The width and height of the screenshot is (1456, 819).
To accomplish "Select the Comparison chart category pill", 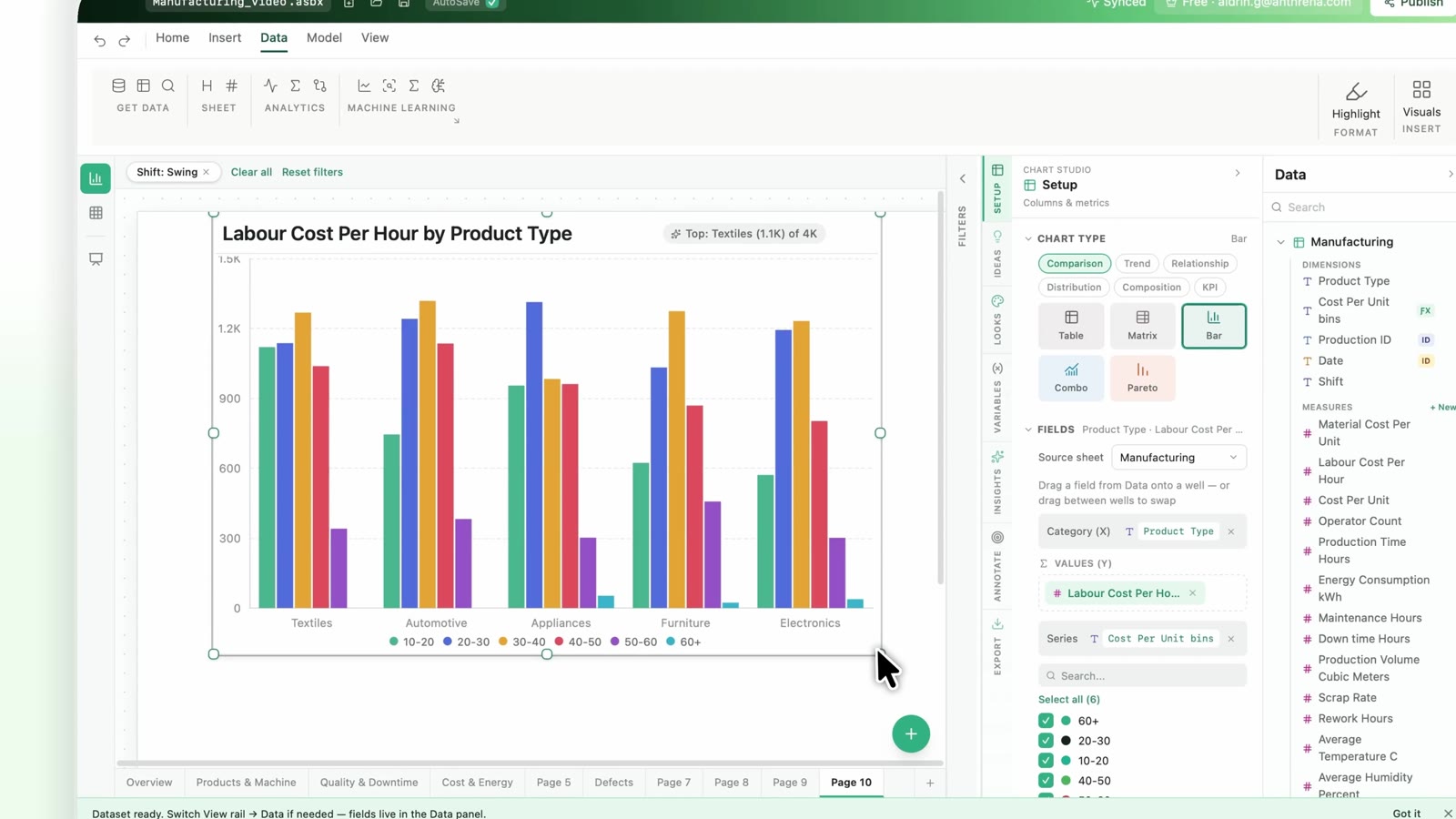I will (1074, 264).
